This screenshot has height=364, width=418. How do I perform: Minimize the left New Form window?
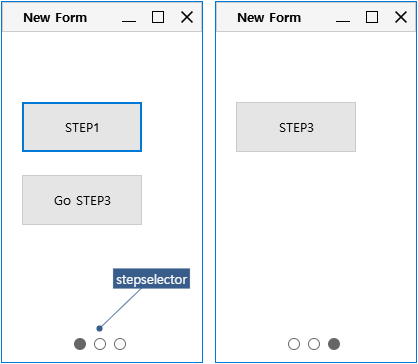click(x=129, y=18)
